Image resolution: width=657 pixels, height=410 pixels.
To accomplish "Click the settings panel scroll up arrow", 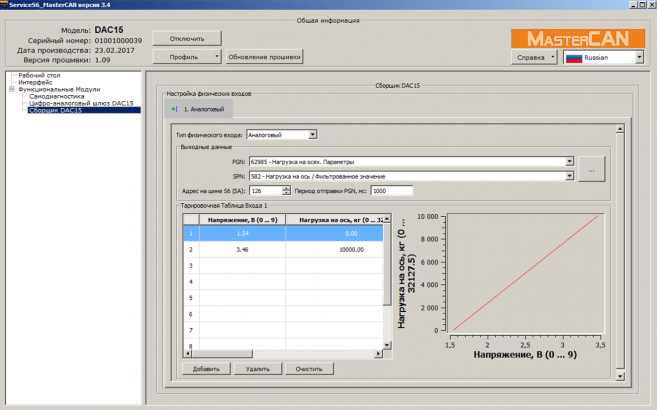I will point(620,129).
